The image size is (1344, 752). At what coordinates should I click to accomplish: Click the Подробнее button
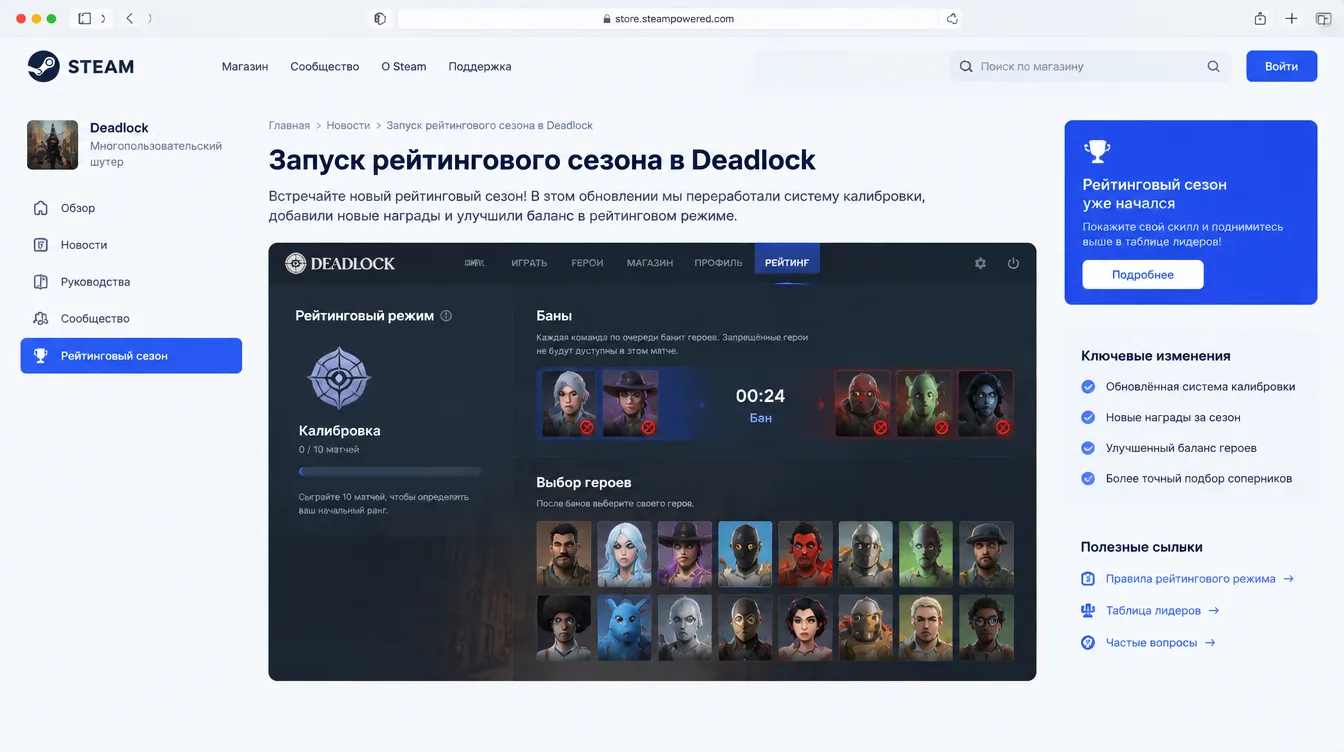1143,275
